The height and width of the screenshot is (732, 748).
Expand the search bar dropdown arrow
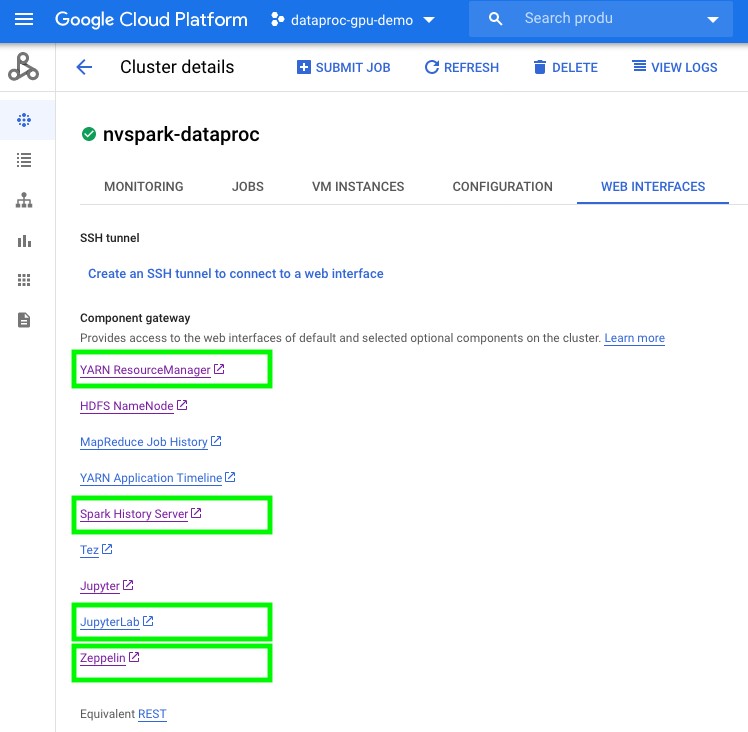pos(712,20)
